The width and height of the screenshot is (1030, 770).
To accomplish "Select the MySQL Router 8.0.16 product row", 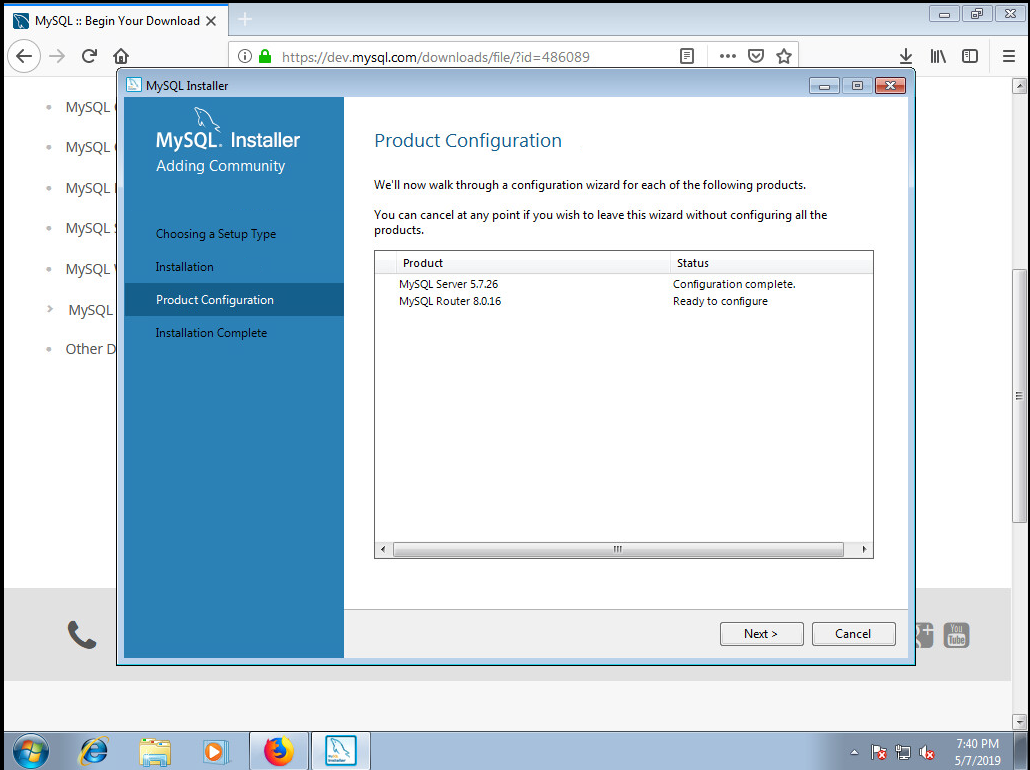I will [623, 301].
